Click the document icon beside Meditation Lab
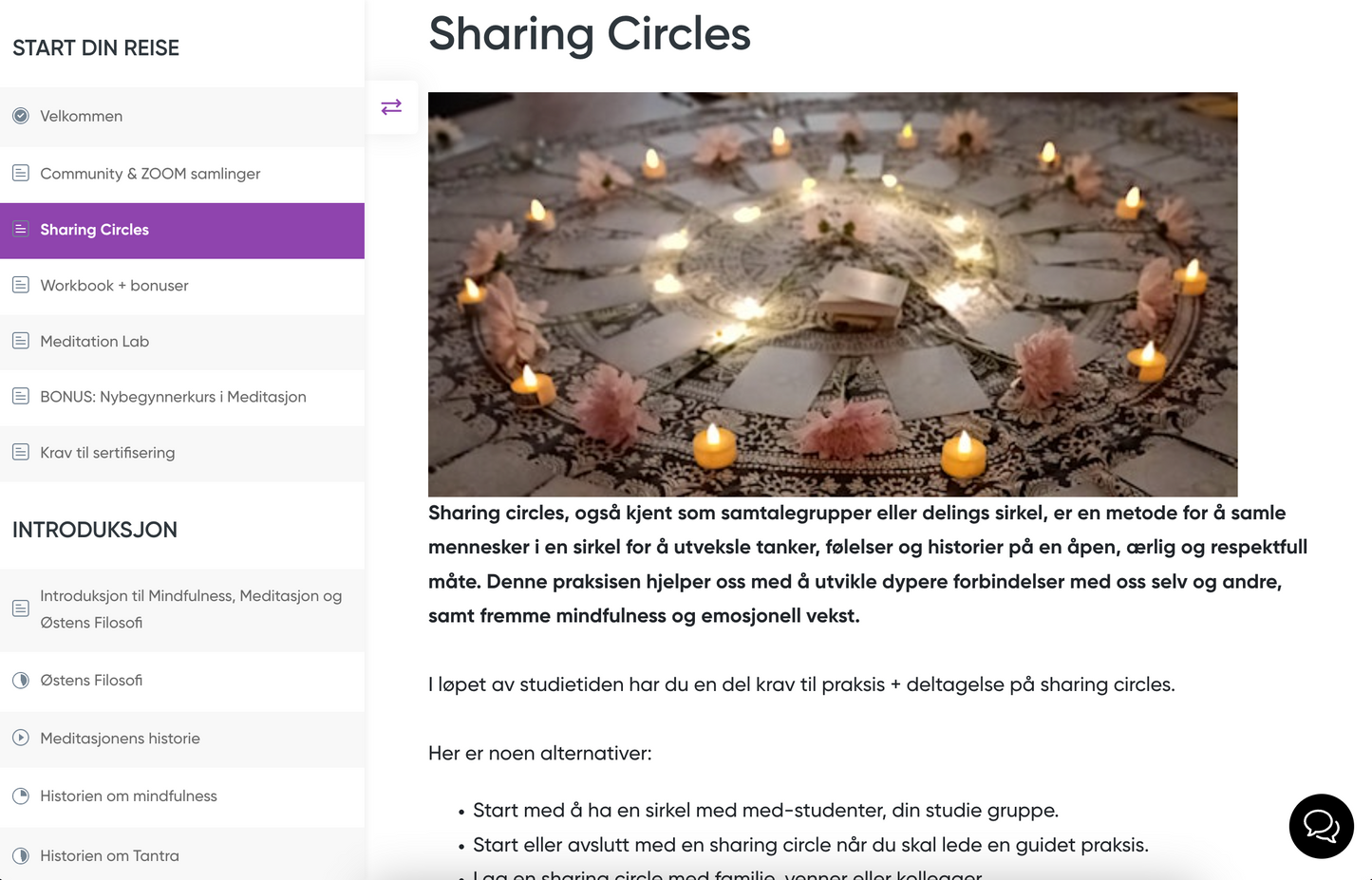The image size is (1372, 880). (21, 341)
